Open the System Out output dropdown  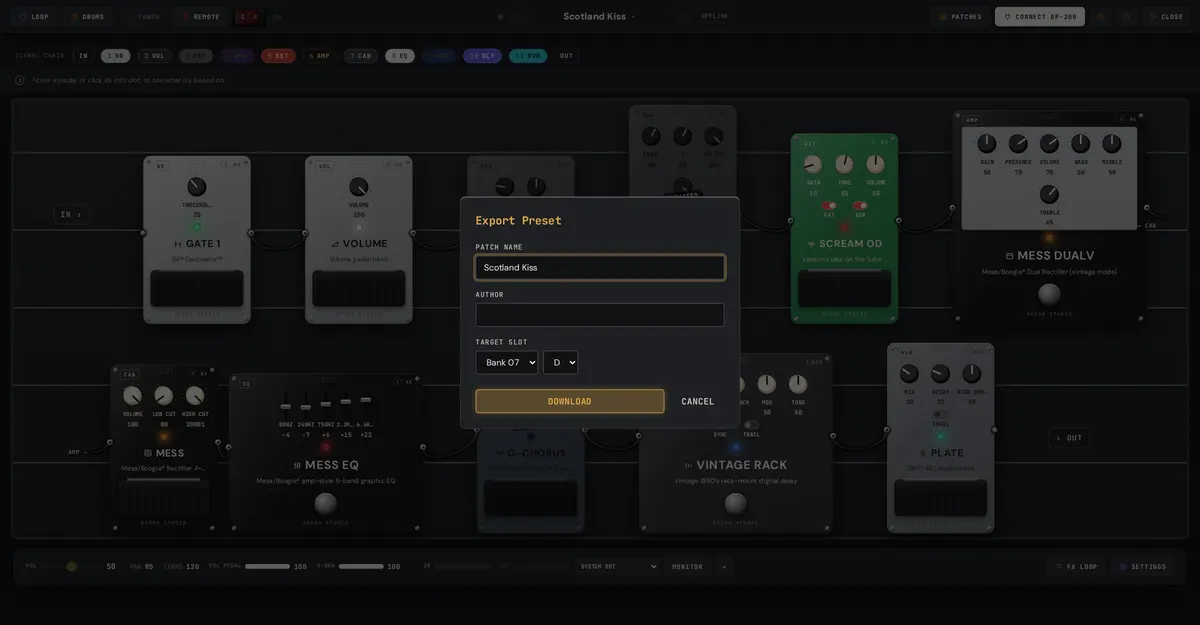[x=618, y=566]
